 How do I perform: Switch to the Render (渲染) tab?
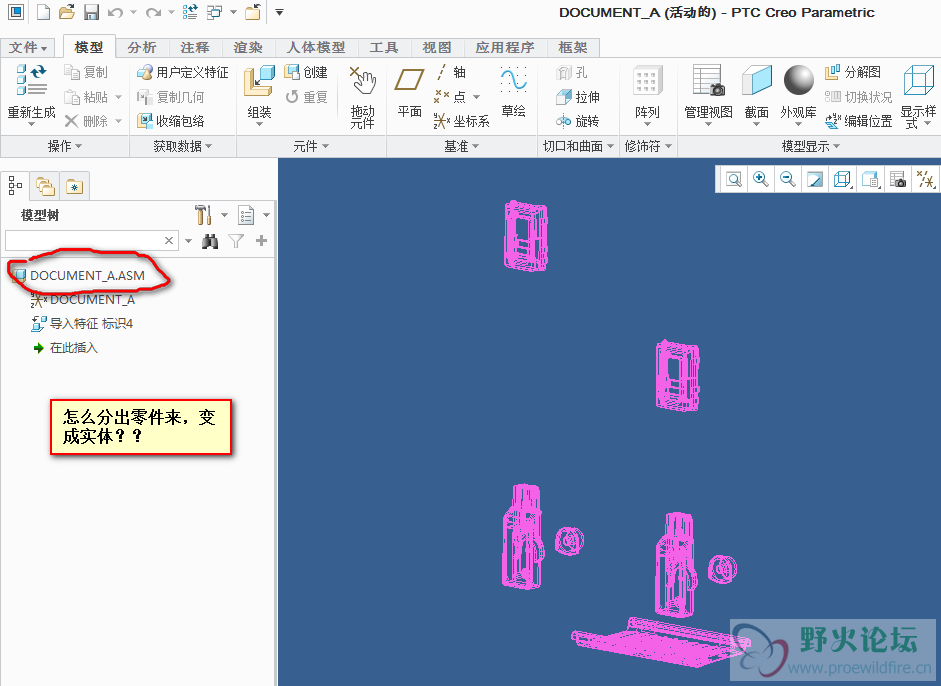248,47
